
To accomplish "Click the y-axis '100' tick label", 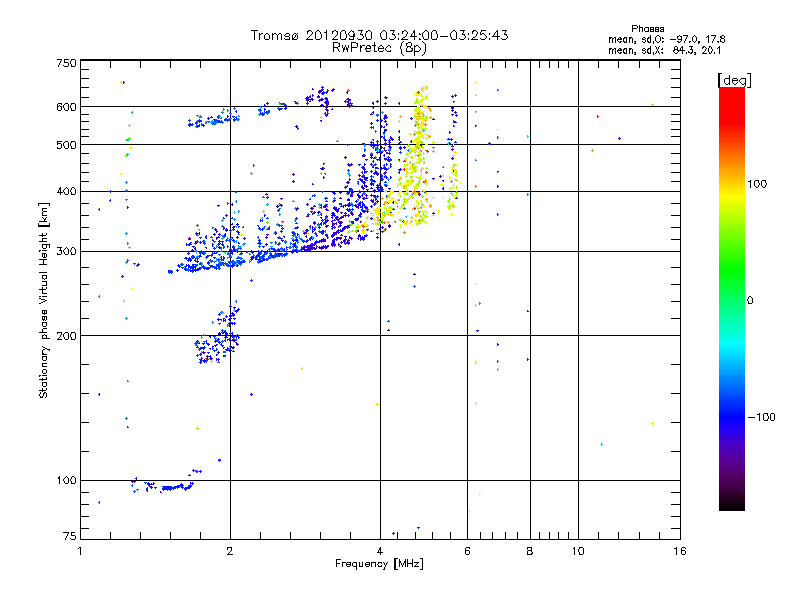I will [66, 480].
